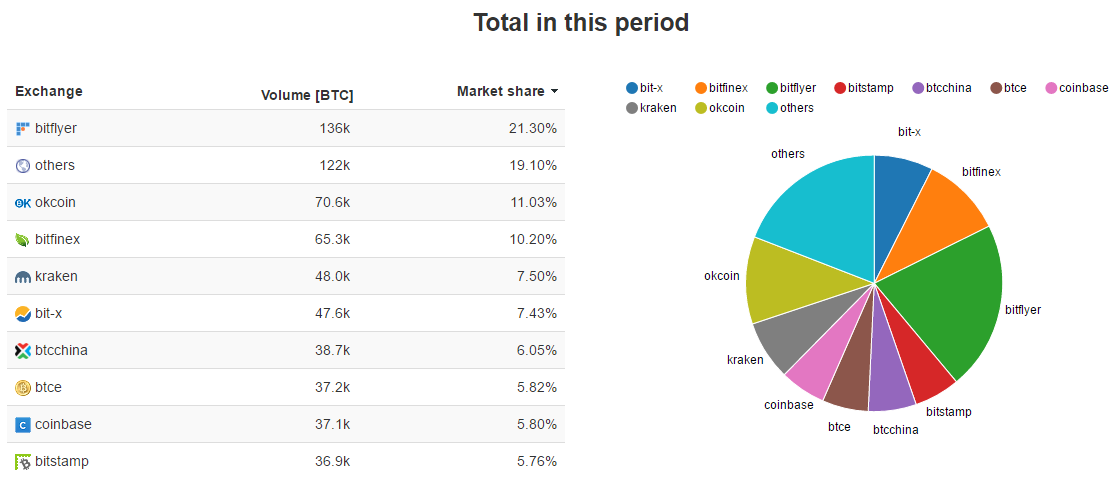The image size is (1119, 481).
Task: Click the bit-x logo icon in table
Action: point(23,314)
